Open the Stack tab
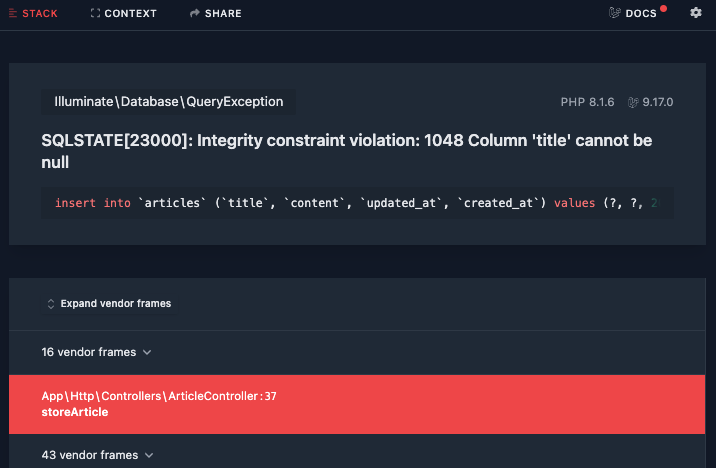716x468 pixels. [33, 14]
